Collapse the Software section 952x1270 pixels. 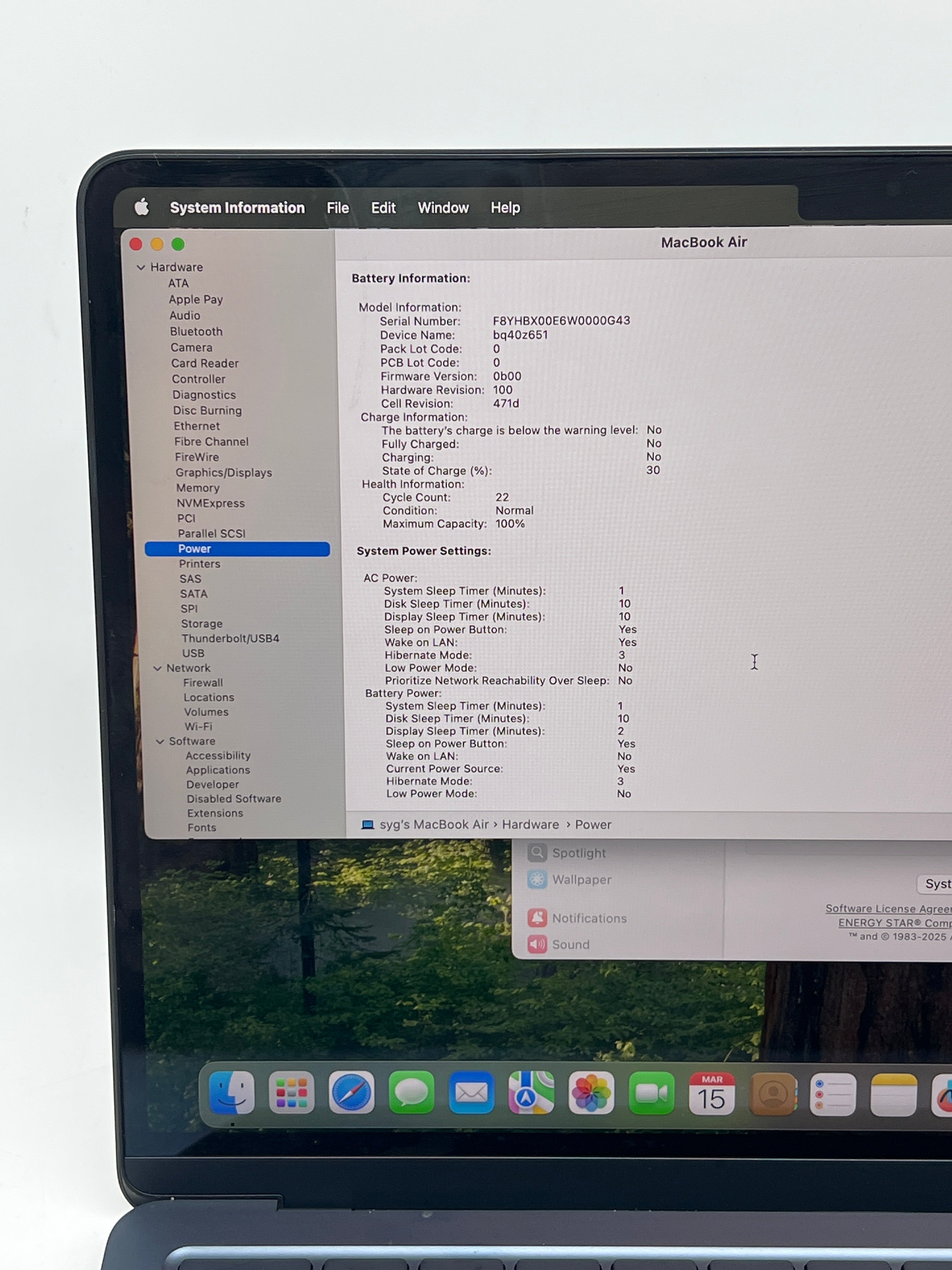[x=160, y=741]
